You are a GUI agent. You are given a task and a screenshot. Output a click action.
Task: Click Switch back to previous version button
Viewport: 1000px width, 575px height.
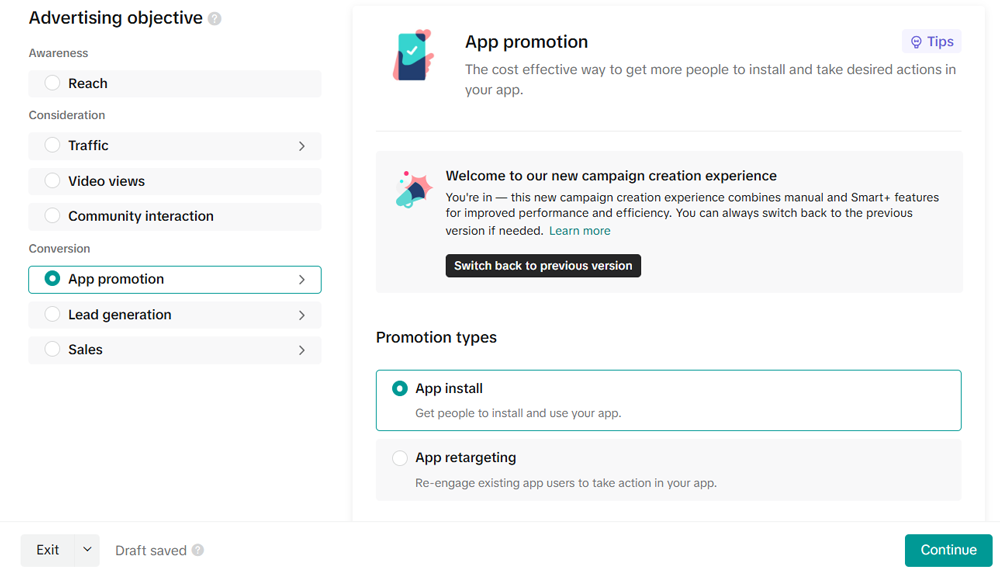pyautogui.click(x=543, y=266)
